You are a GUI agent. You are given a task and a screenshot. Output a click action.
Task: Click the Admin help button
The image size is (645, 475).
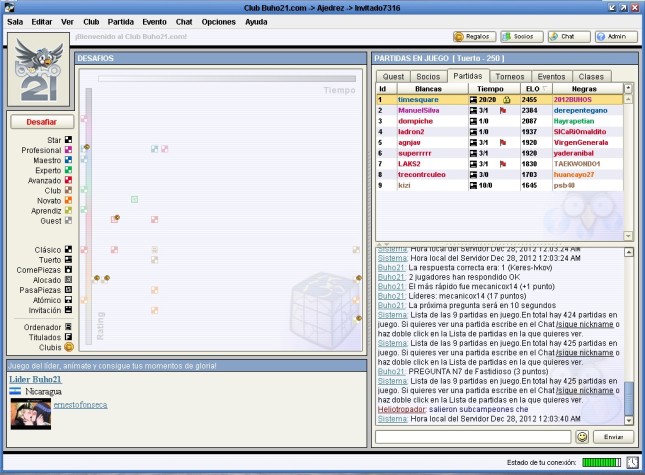point(616,36)
